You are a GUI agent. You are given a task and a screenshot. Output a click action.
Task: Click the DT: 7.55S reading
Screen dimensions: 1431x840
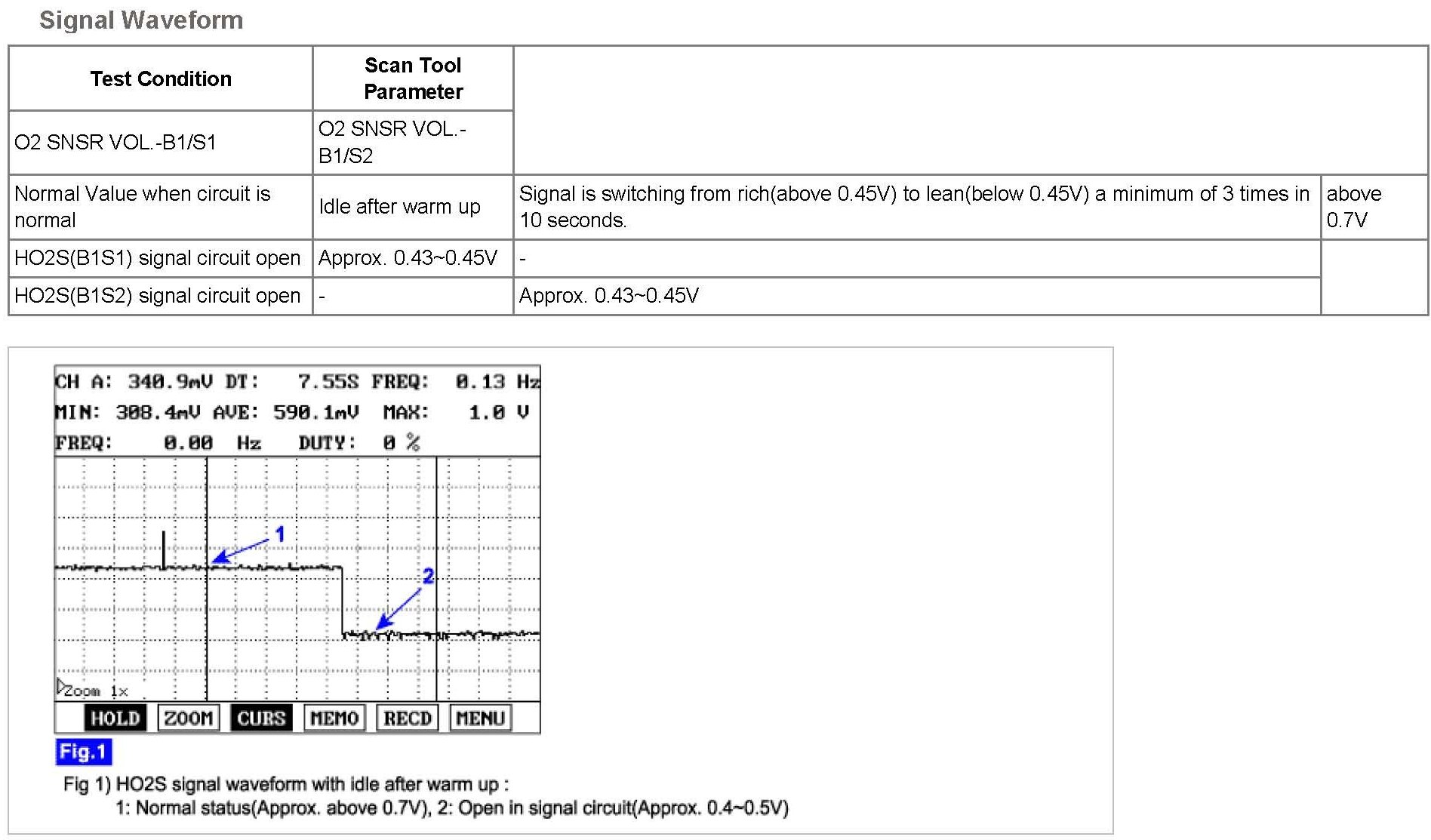pyautogui.click(x=292, y=382)
